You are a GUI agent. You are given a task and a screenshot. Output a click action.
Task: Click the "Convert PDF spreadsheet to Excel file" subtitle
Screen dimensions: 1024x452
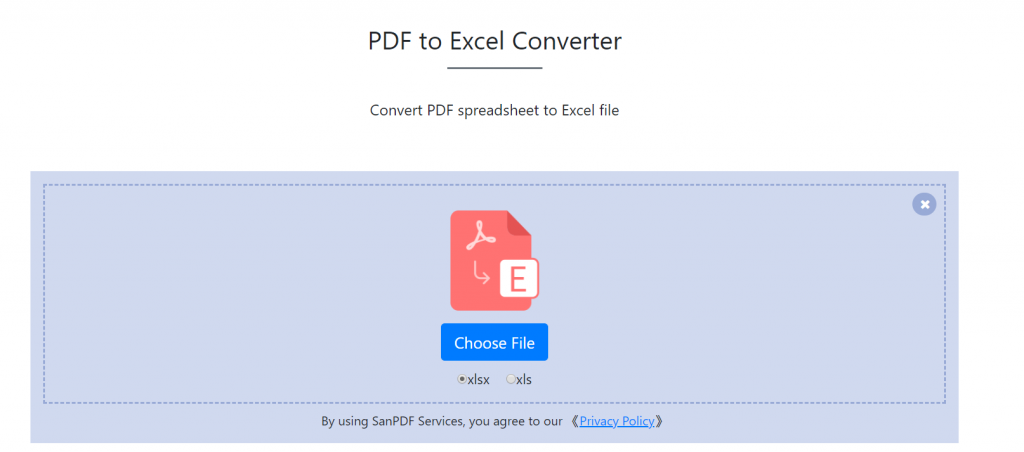pos(494,110)
